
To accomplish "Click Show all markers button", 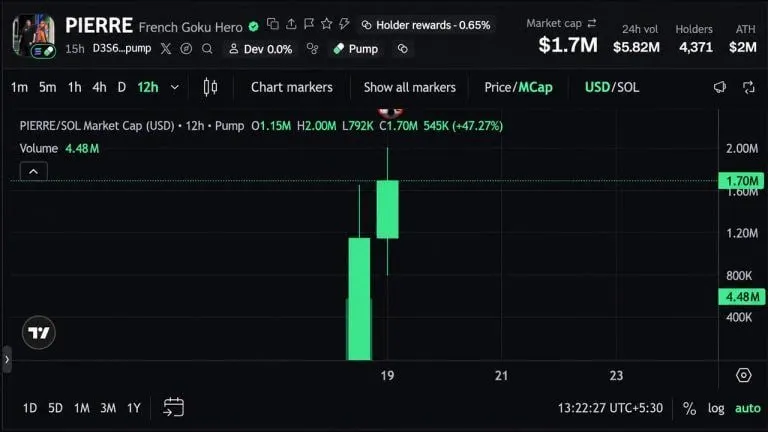I will coord(409,87).
